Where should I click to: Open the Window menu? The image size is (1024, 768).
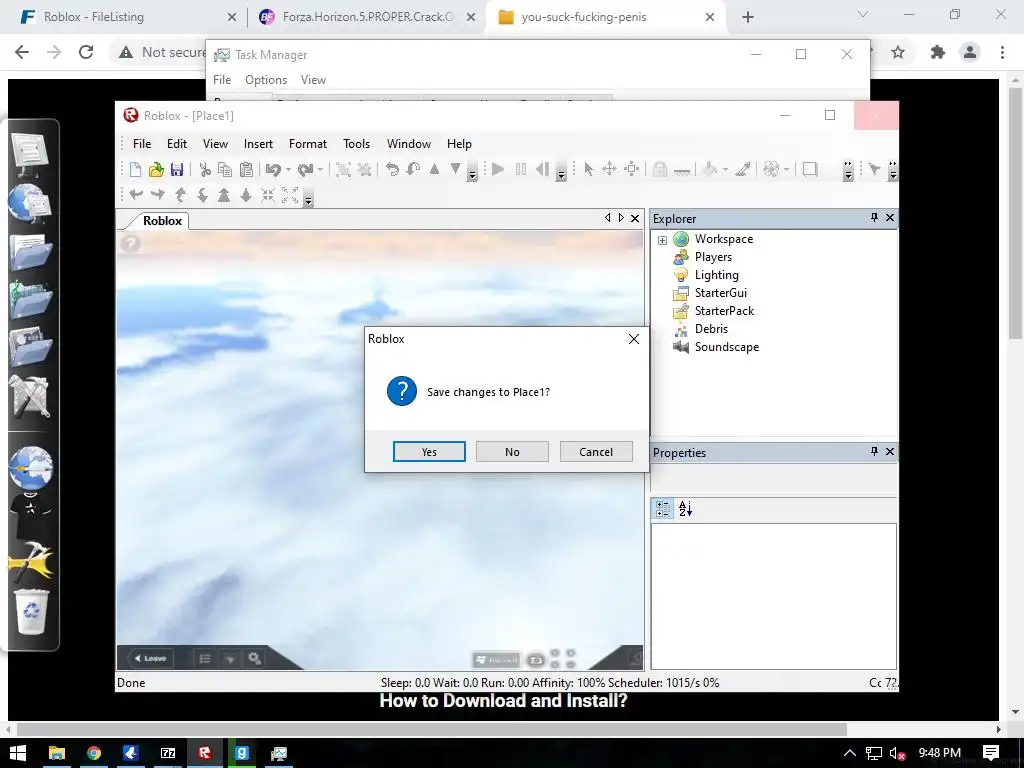pos(409,144)
